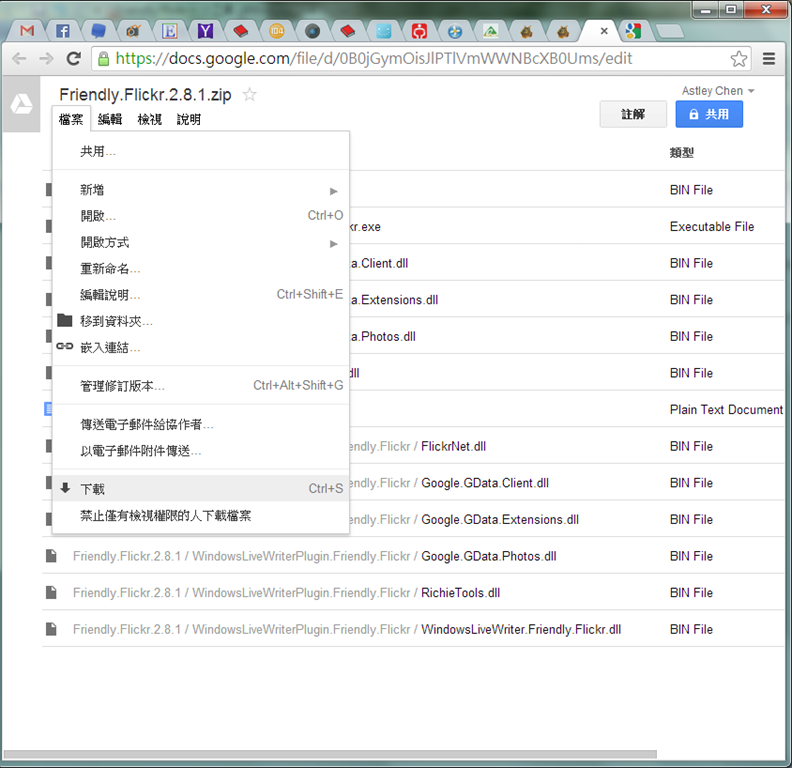
Task: Open the 說明 menu
Action: click(x=189, y=119)
